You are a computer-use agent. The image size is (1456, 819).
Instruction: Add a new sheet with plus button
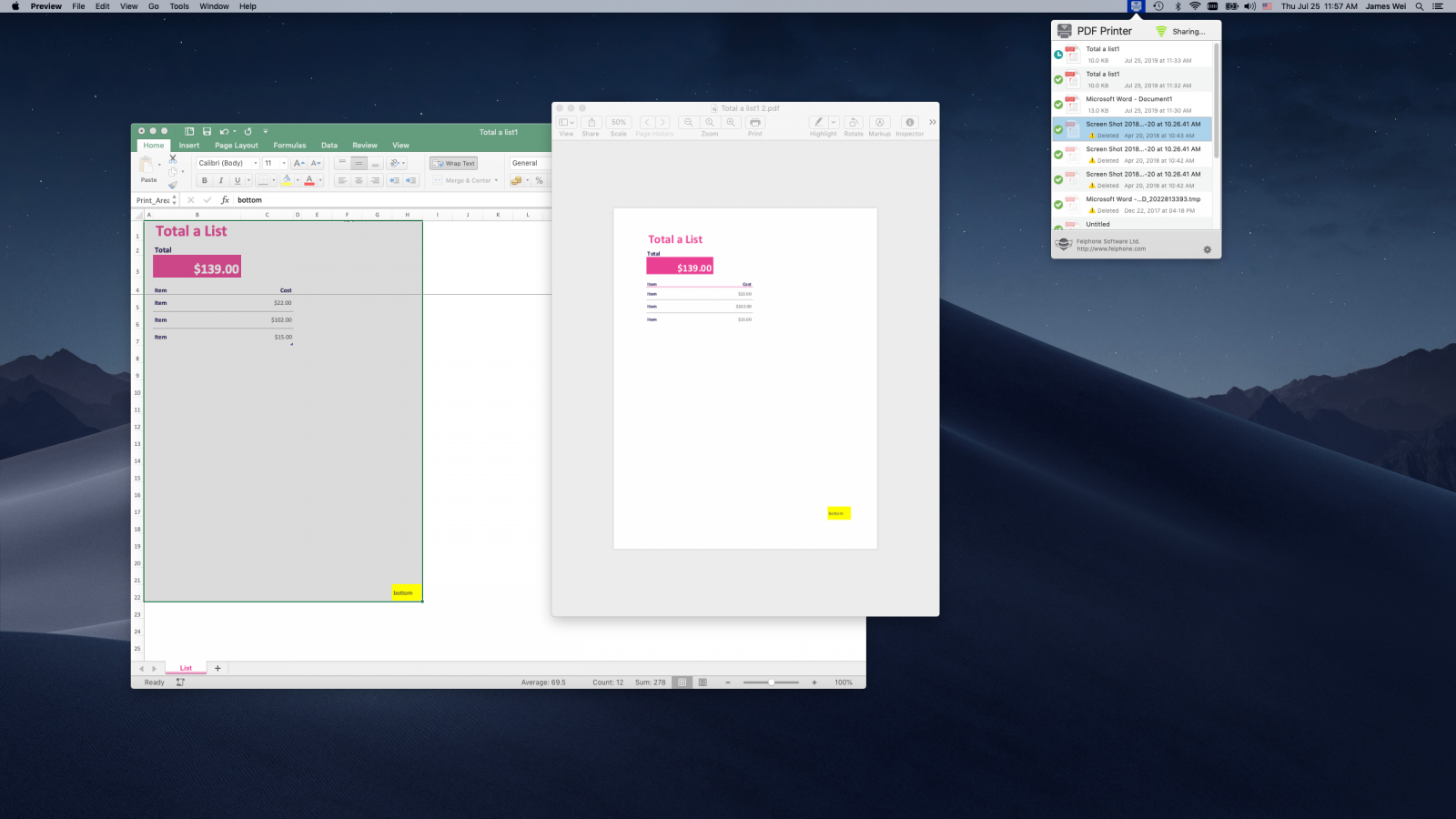(217, 668)
